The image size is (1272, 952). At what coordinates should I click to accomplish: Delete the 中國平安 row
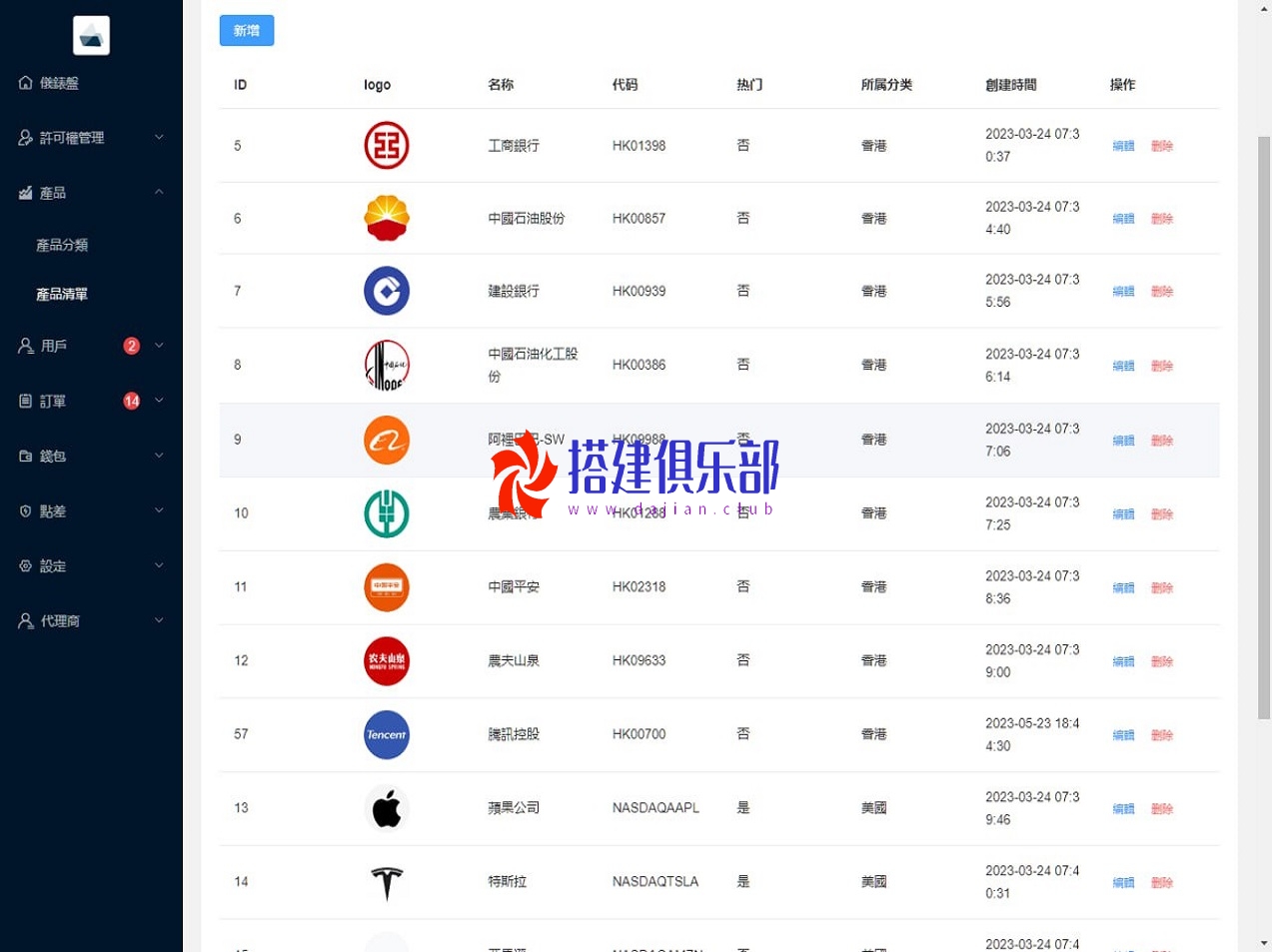[x=1162, y=588]
